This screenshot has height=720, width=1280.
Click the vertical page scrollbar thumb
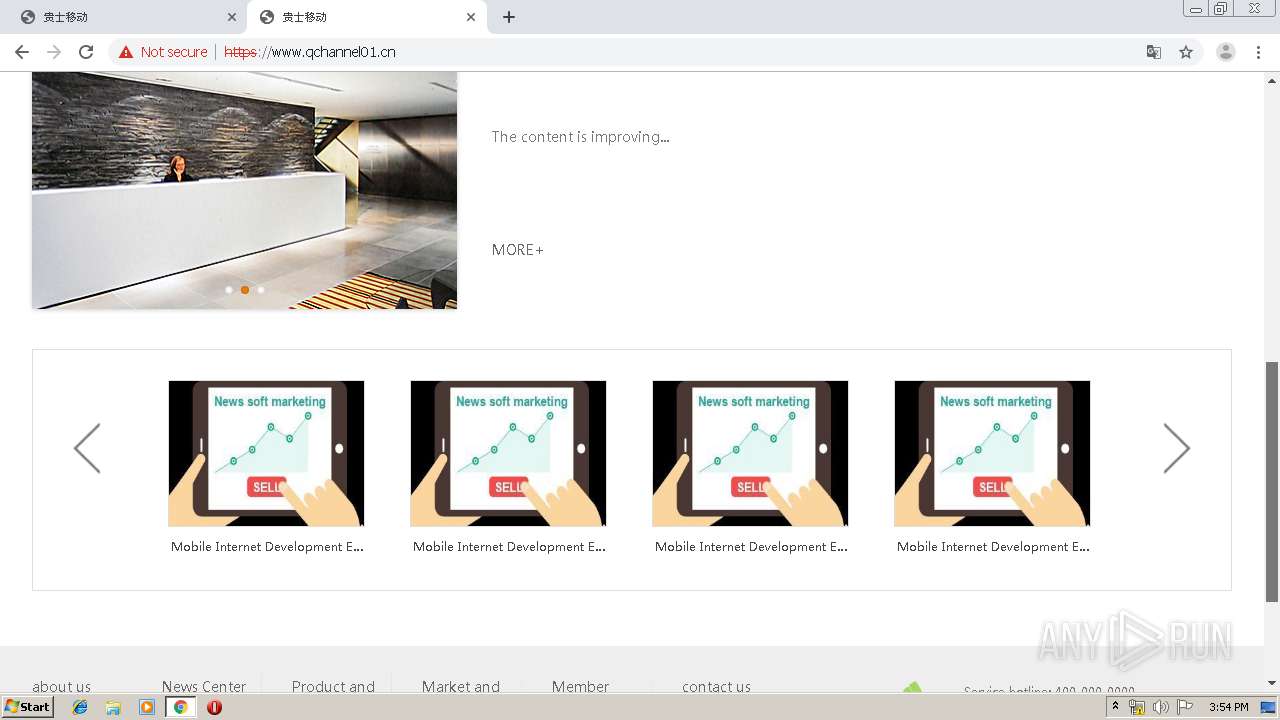coord(1272,481)
